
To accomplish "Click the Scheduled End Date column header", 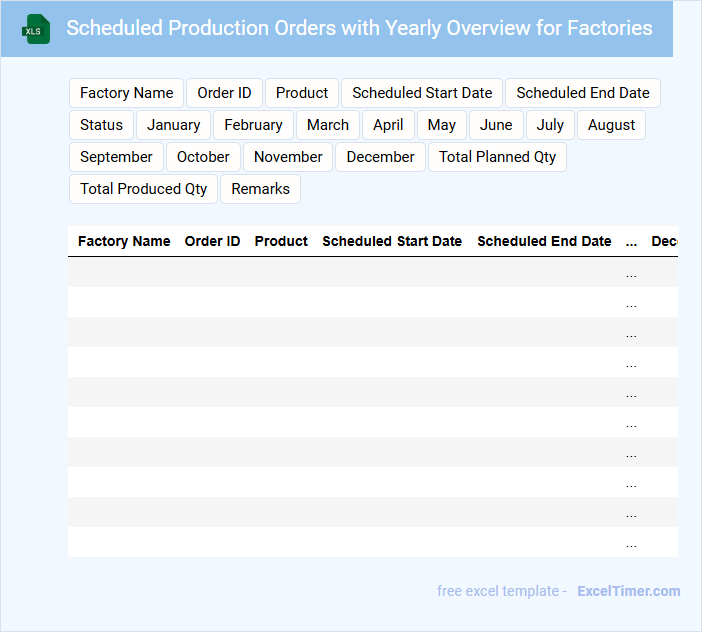I will [544, 241].
